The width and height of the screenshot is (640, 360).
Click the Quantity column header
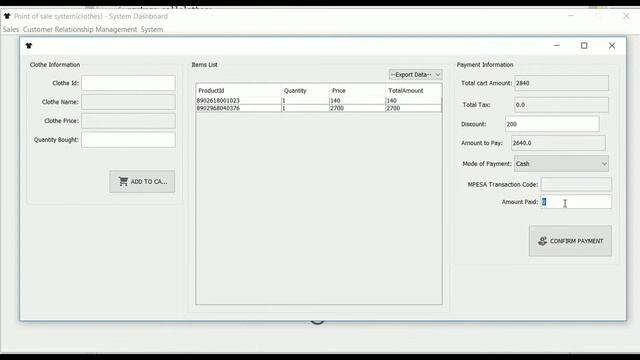(305, 91)
